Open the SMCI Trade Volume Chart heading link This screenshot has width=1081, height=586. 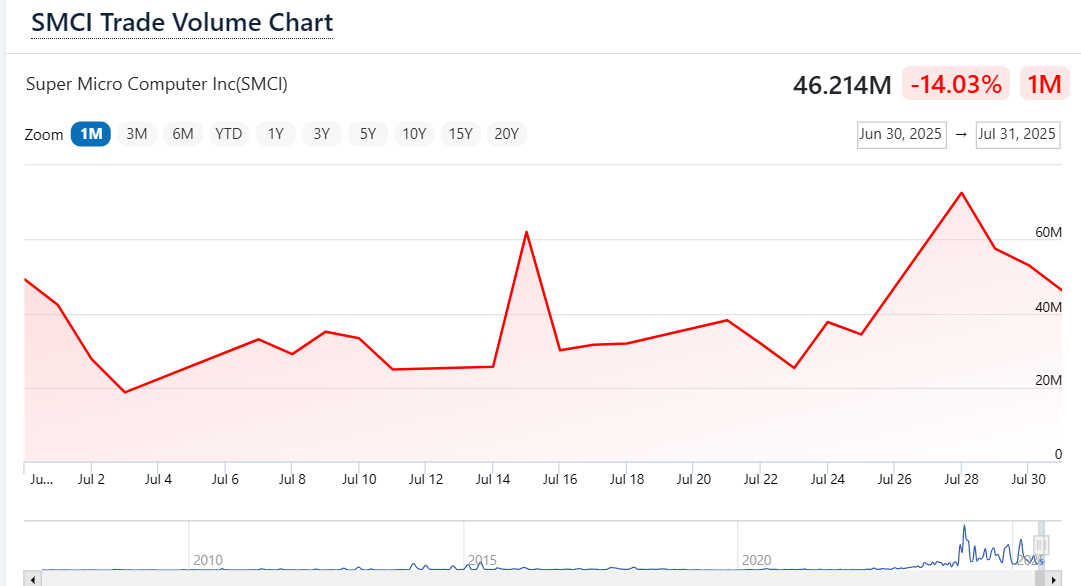click(x=182, y=22)
